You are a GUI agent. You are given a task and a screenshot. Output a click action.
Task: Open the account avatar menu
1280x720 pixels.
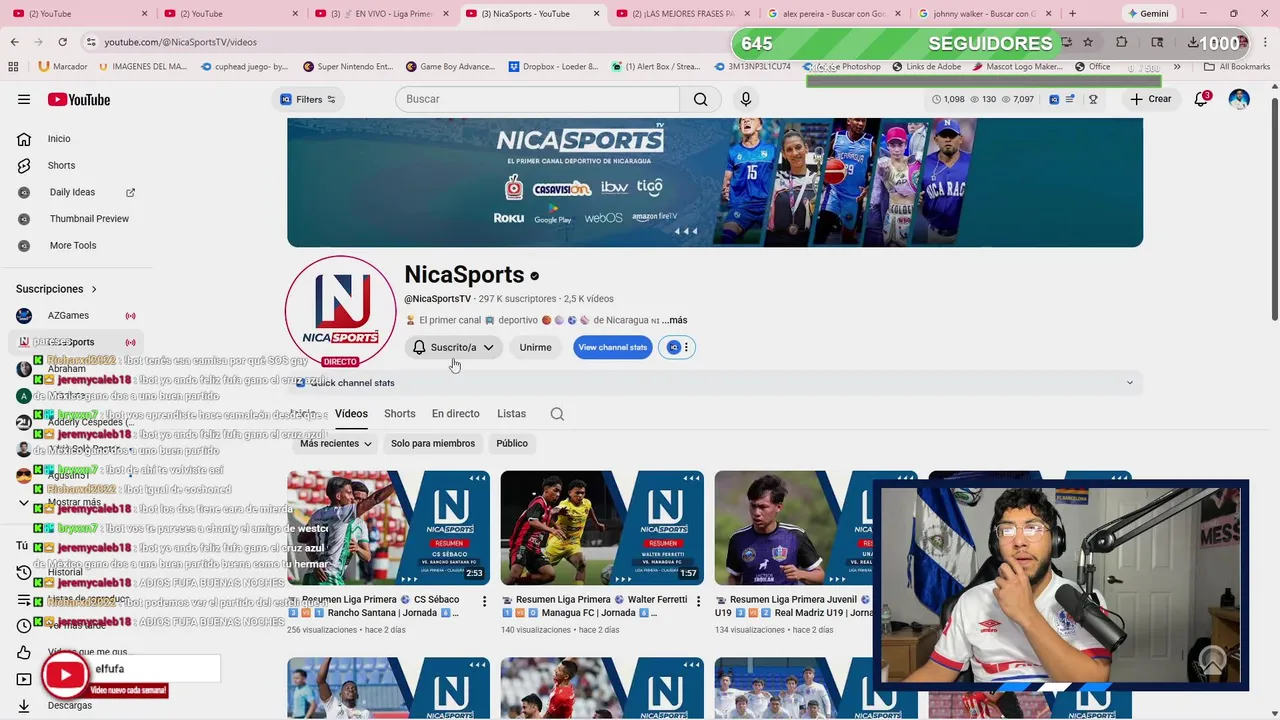point(1239,99)
